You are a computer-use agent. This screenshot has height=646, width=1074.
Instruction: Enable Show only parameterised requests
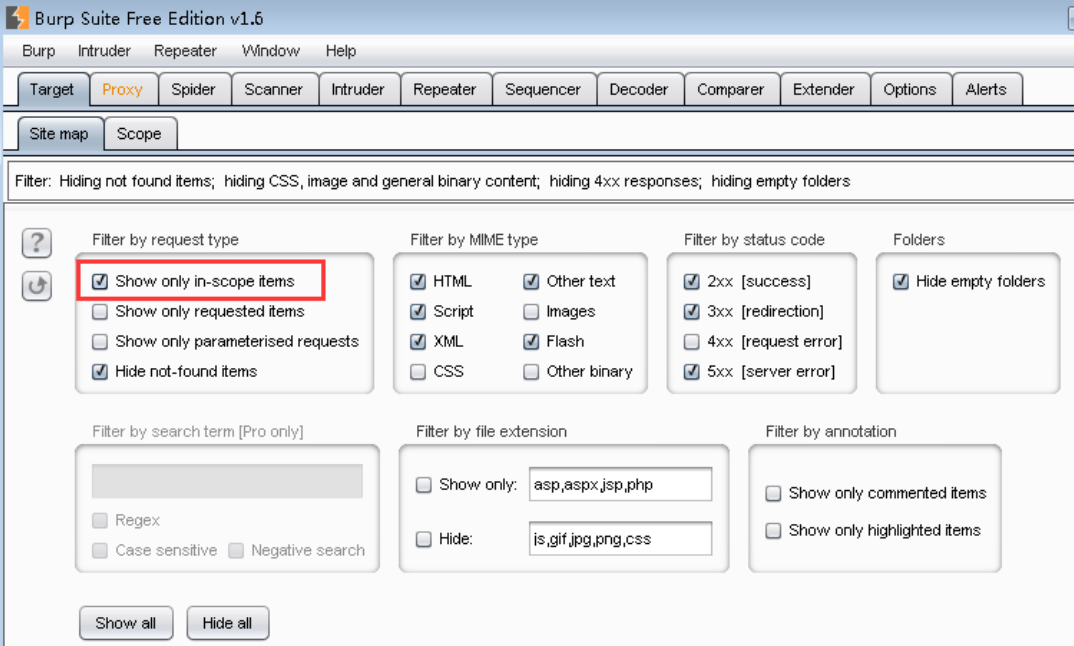click(100, 342)
